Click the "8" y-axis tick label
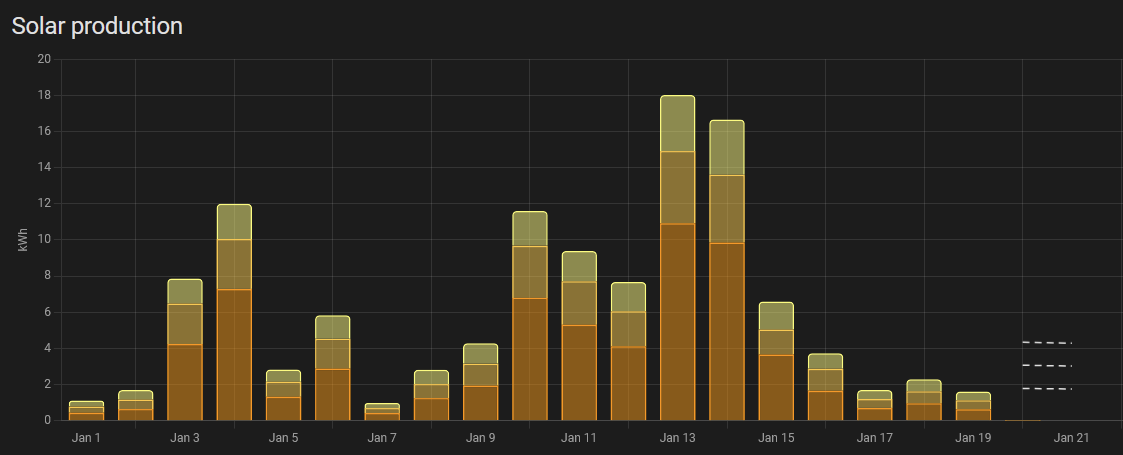The height and width of the screenshot is (455, 1123). click(47, 276)
